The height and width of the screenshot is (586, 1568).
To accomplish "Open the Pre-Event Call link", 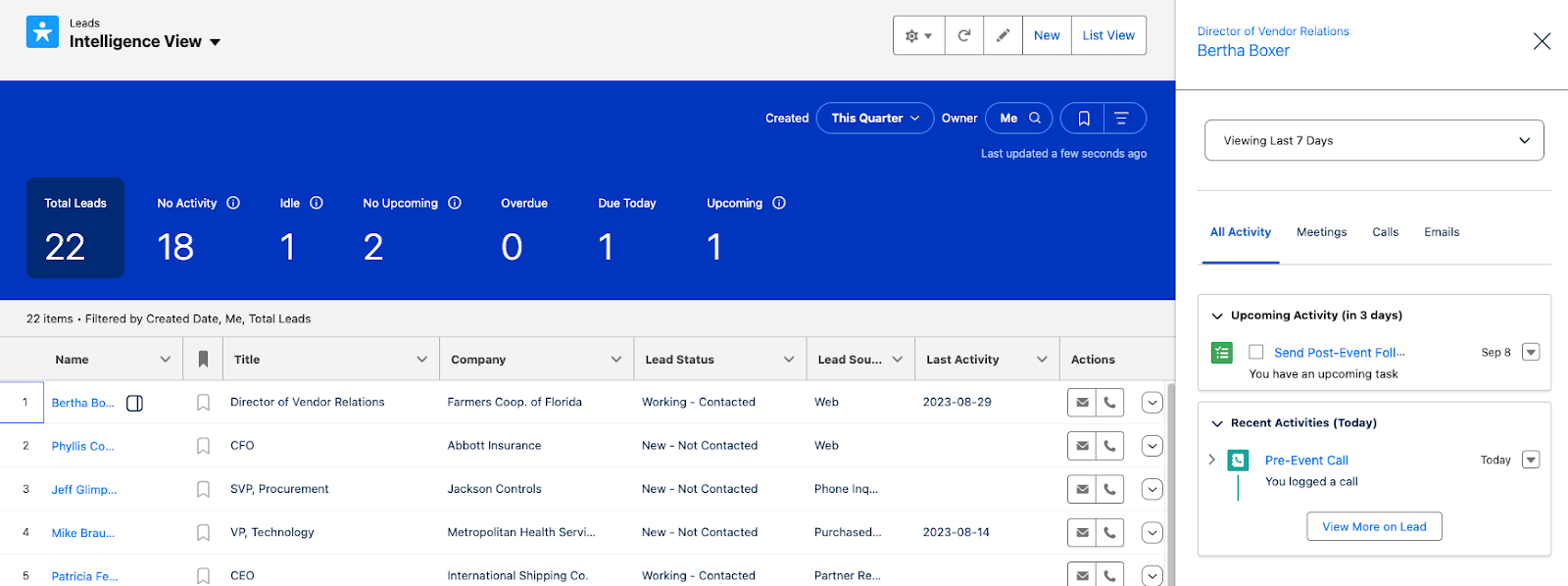I will (1306, 461).
